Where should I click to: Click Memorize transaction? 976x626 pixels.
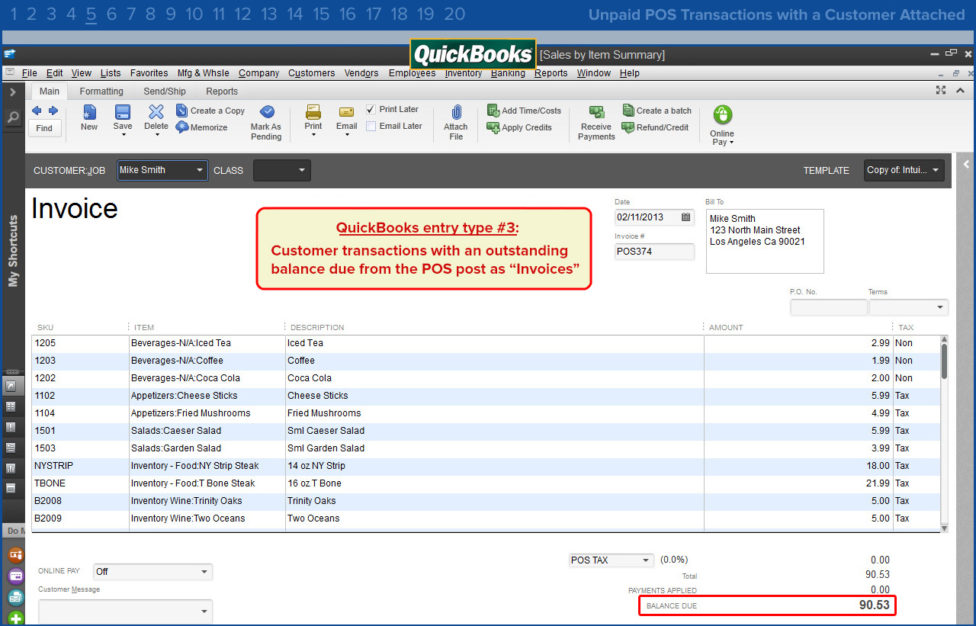tap(202, 127)
